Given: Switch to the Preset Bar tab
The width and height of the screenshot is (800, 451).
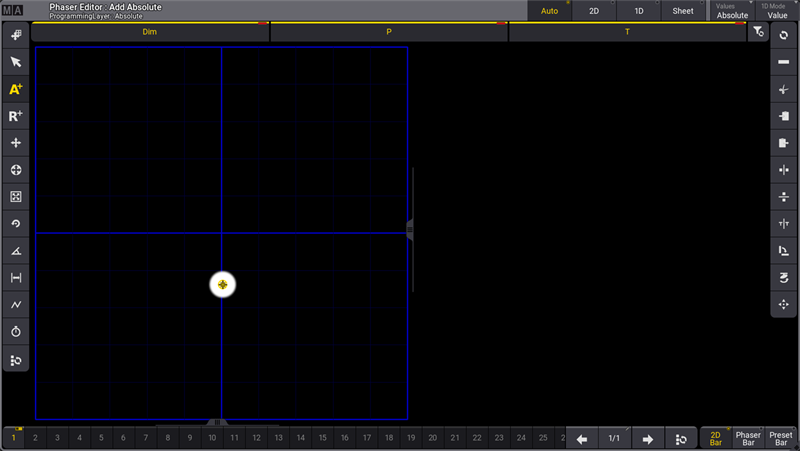Looking at the screenshot, I should click(x=781, y=439).
